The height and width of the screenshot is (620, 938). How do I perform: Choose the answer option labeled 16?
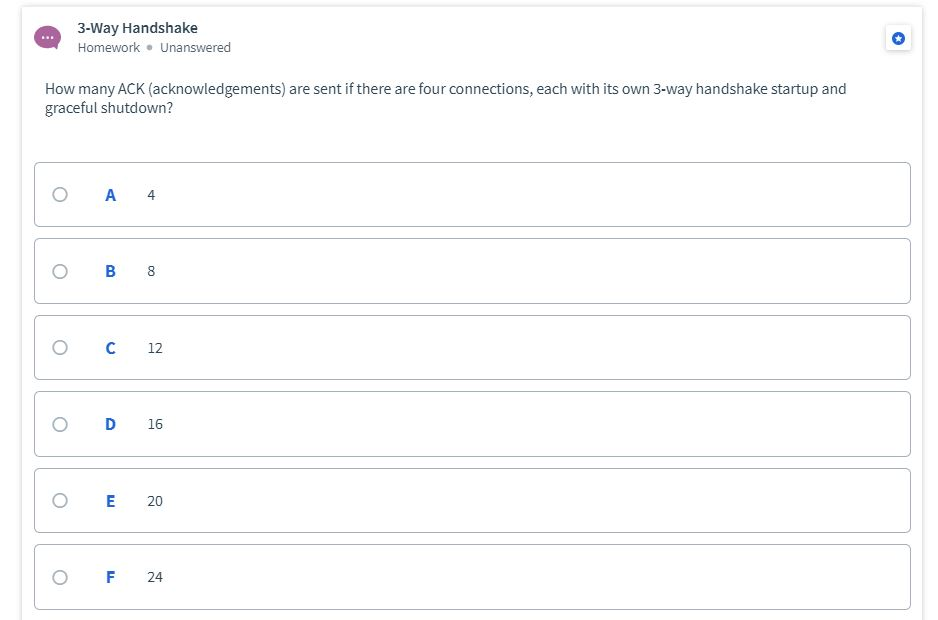point(153,424)
